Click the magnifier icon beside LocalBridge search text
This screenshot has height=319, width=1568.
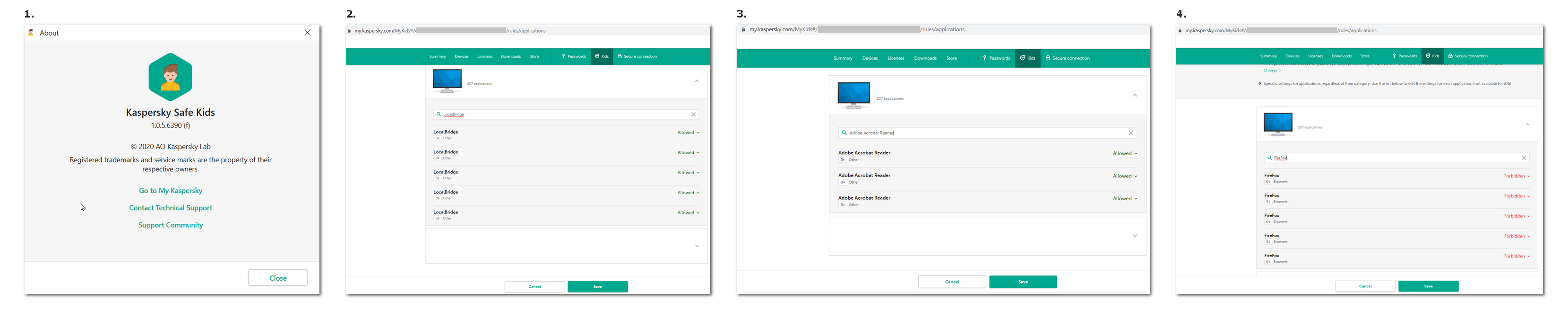coord(438,114)
